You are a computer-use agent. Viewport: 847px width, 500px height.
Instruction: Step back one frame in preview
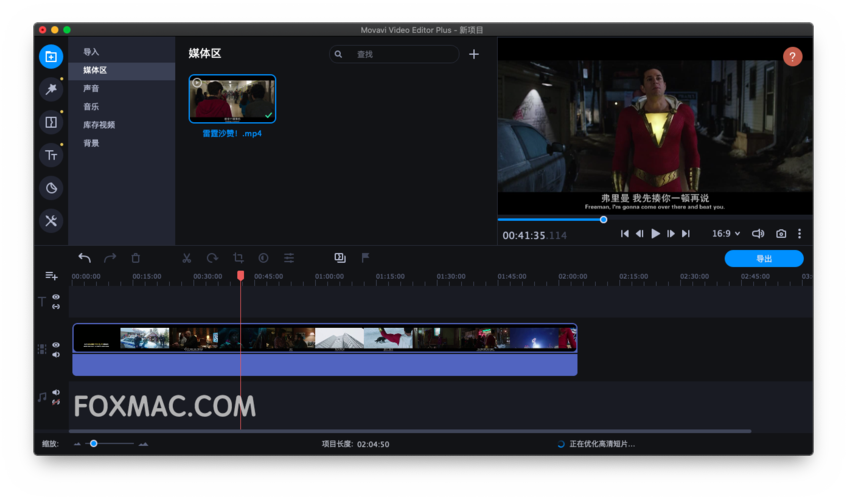[640, 234]
